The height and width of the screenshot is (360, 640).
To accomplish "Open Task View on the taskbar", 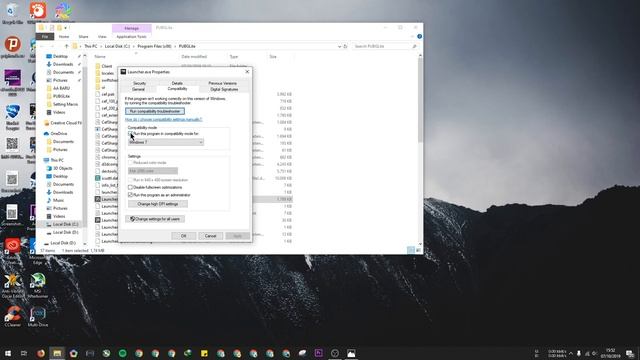I will pyautogui.click(x=24, y=353).
